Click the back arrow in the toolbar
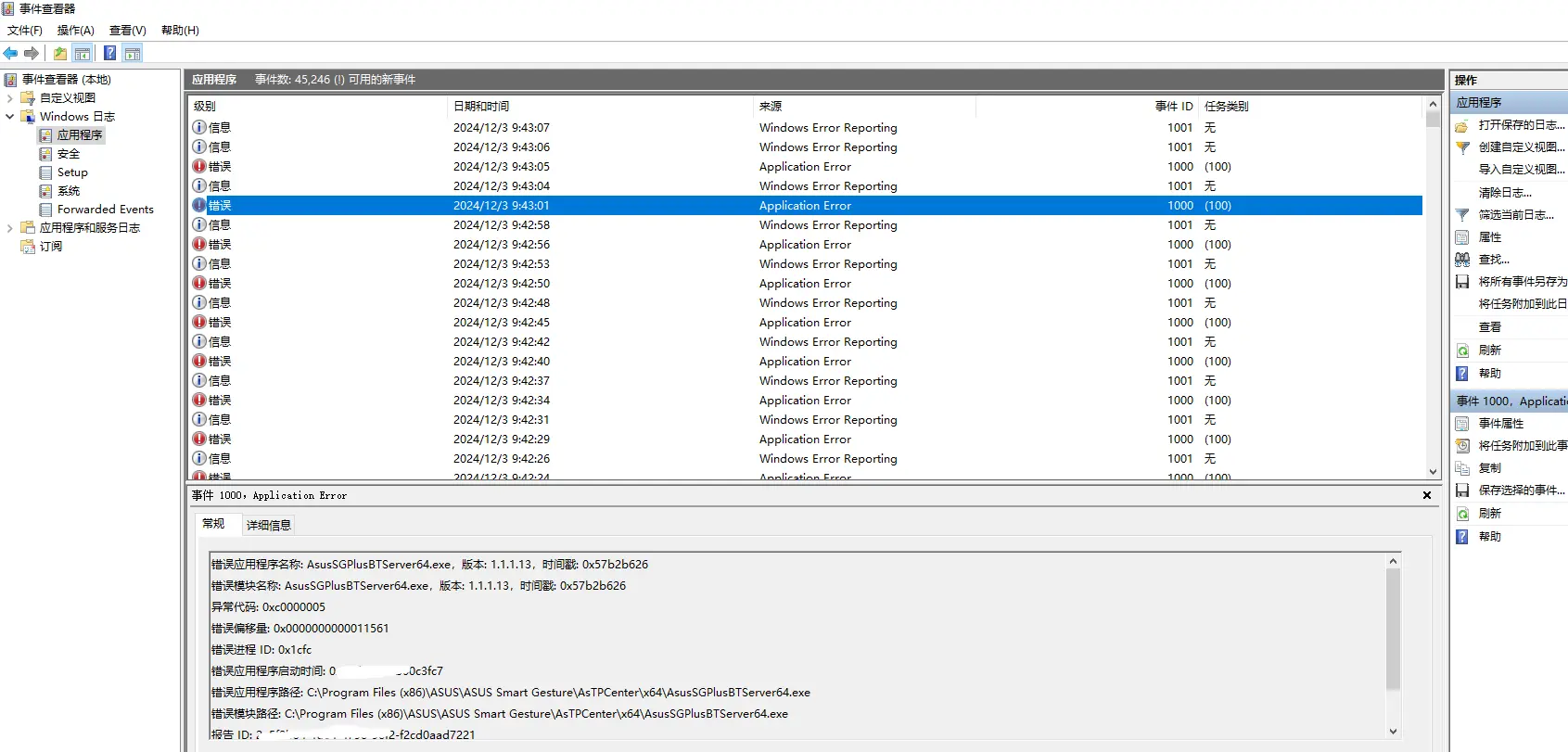Viewport: 1568px width, 752px height. pyautogui.click(x=10, y=54)
